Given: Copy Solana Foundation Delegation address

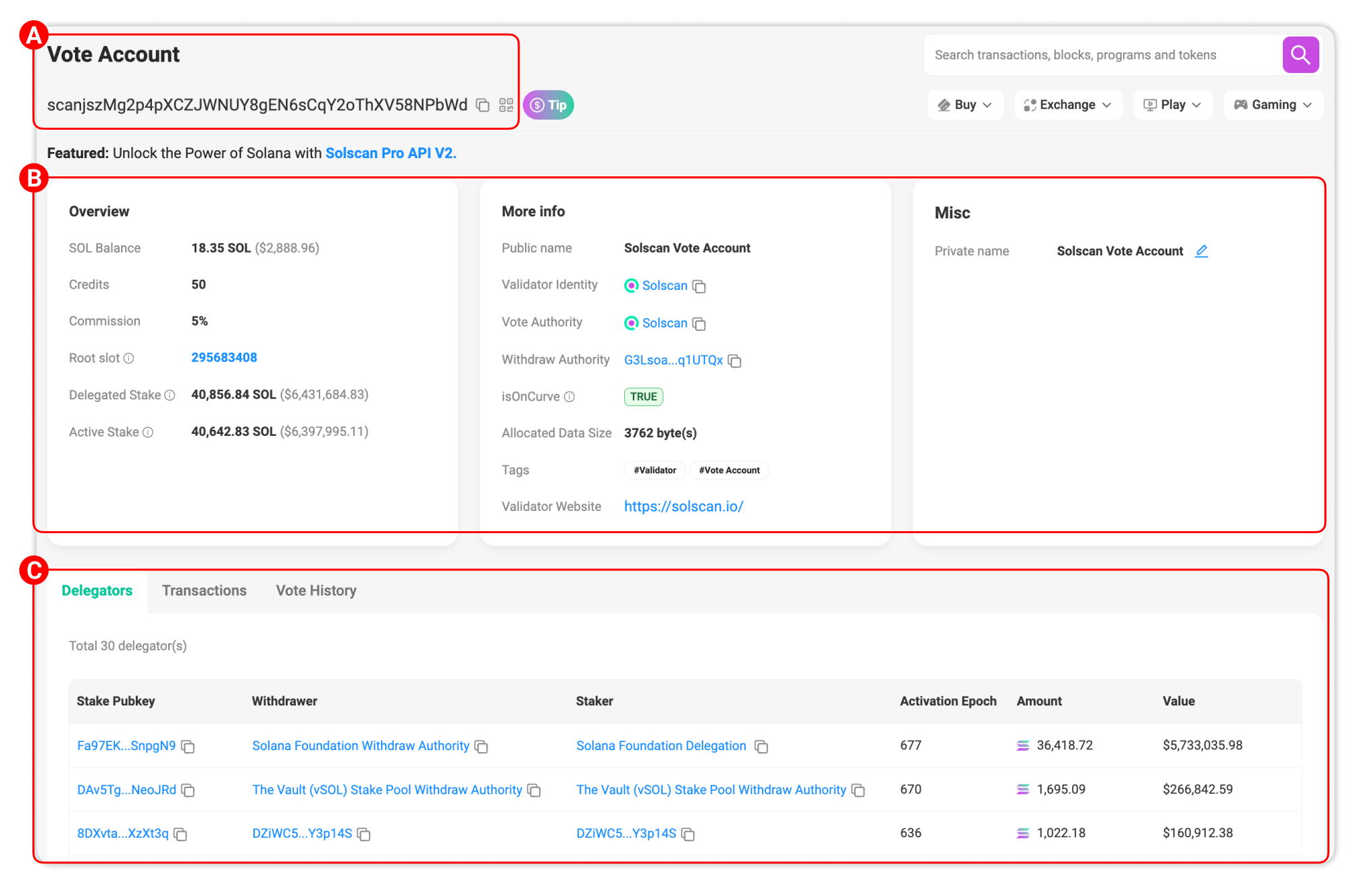Looking at the screenshot, I should pos(761,746).
